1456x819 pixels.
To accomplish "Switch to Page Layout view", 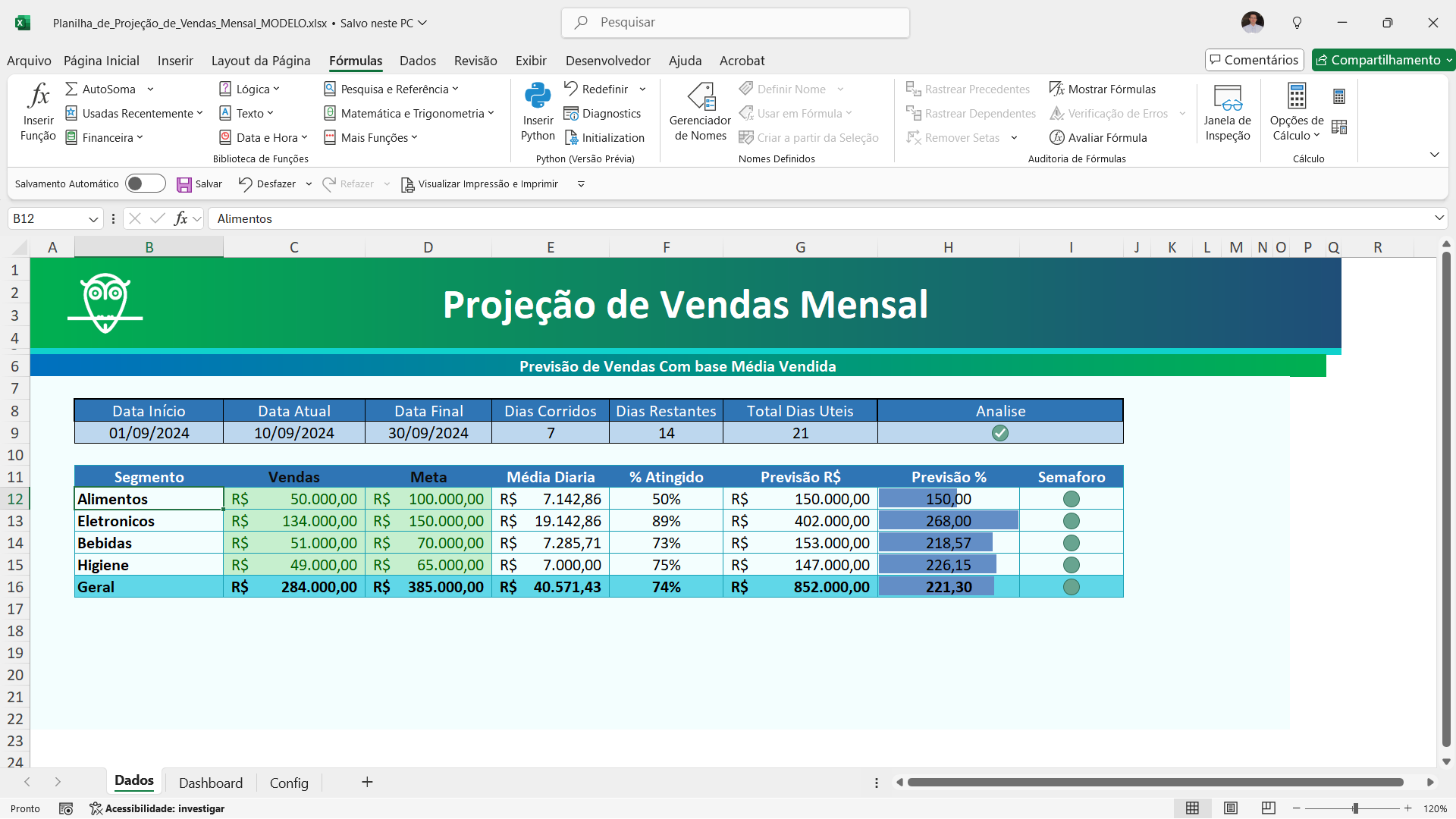I will (1230, 808).
